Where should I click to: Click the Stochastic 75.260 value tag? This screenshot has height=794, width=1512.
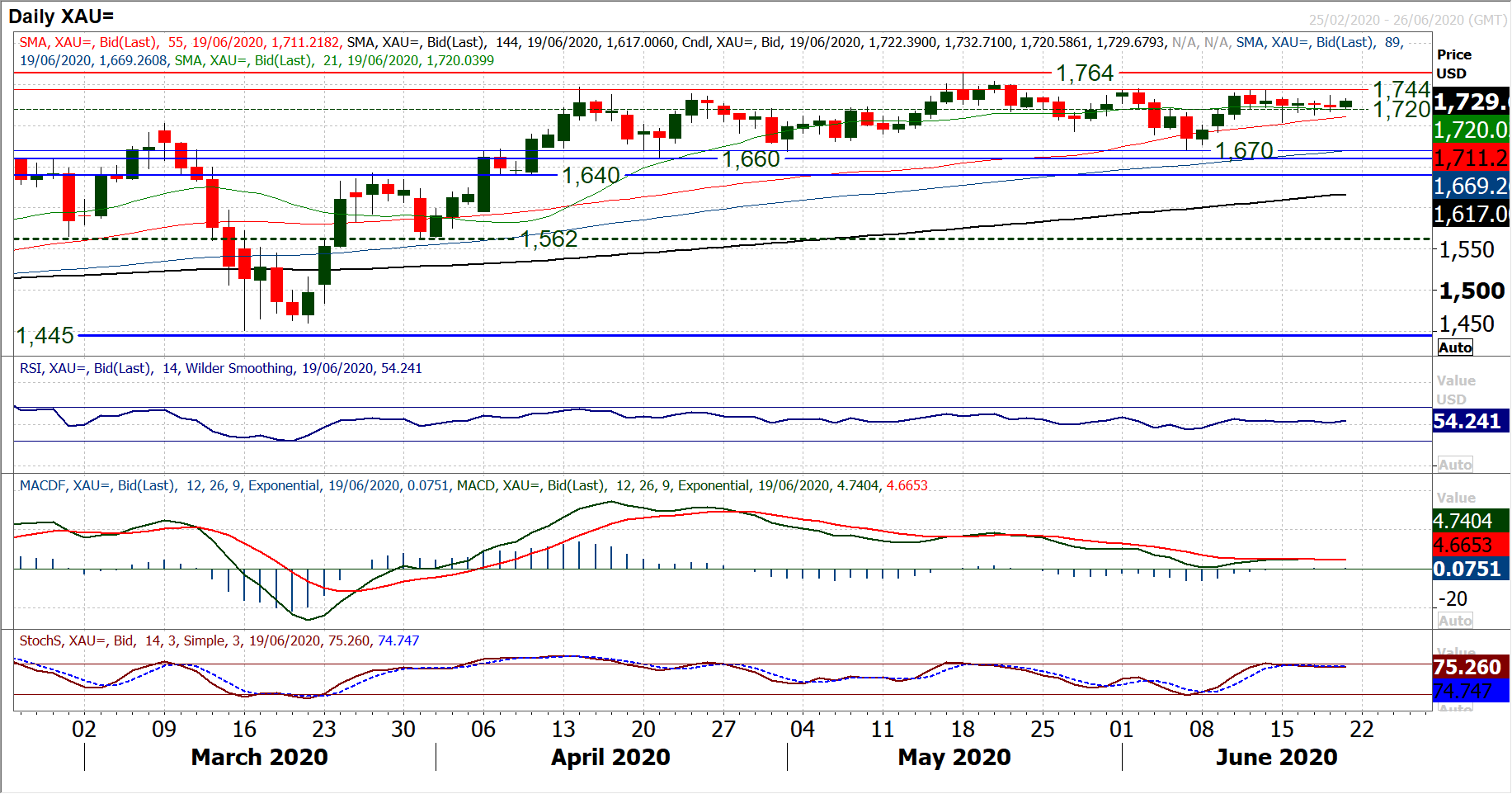pos(1471,667)
